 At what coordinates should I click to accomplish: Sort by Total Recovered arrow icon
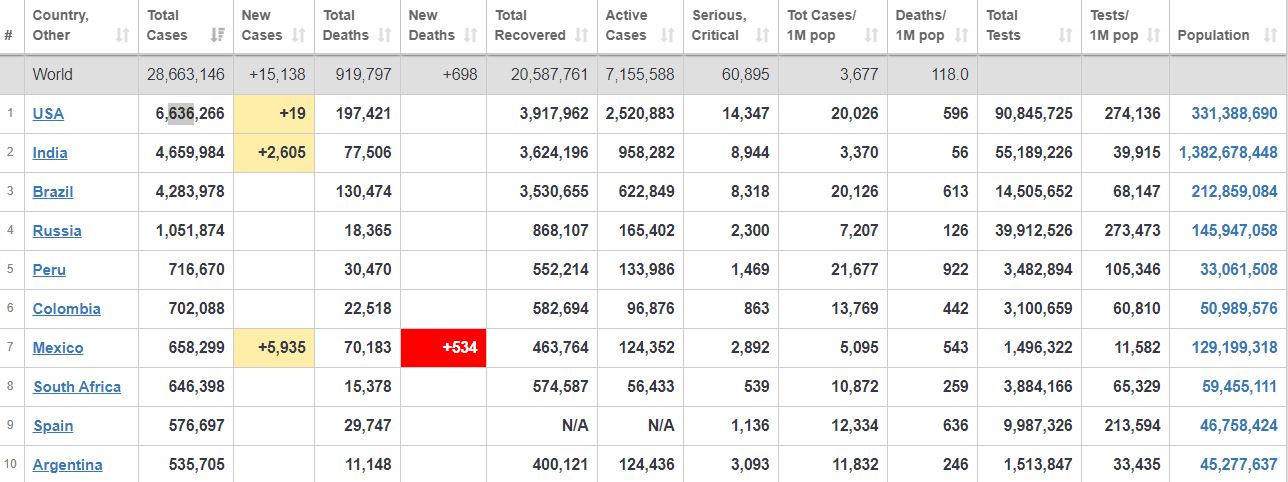click(582, 35)
